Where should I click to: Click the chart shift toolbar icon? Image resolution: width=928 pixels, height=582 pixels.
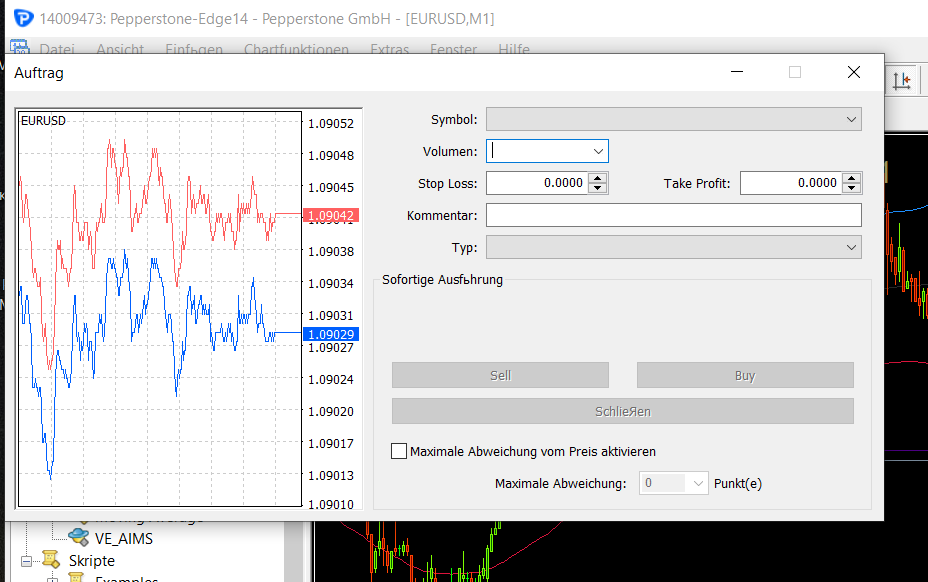click(x=902, y=81)
